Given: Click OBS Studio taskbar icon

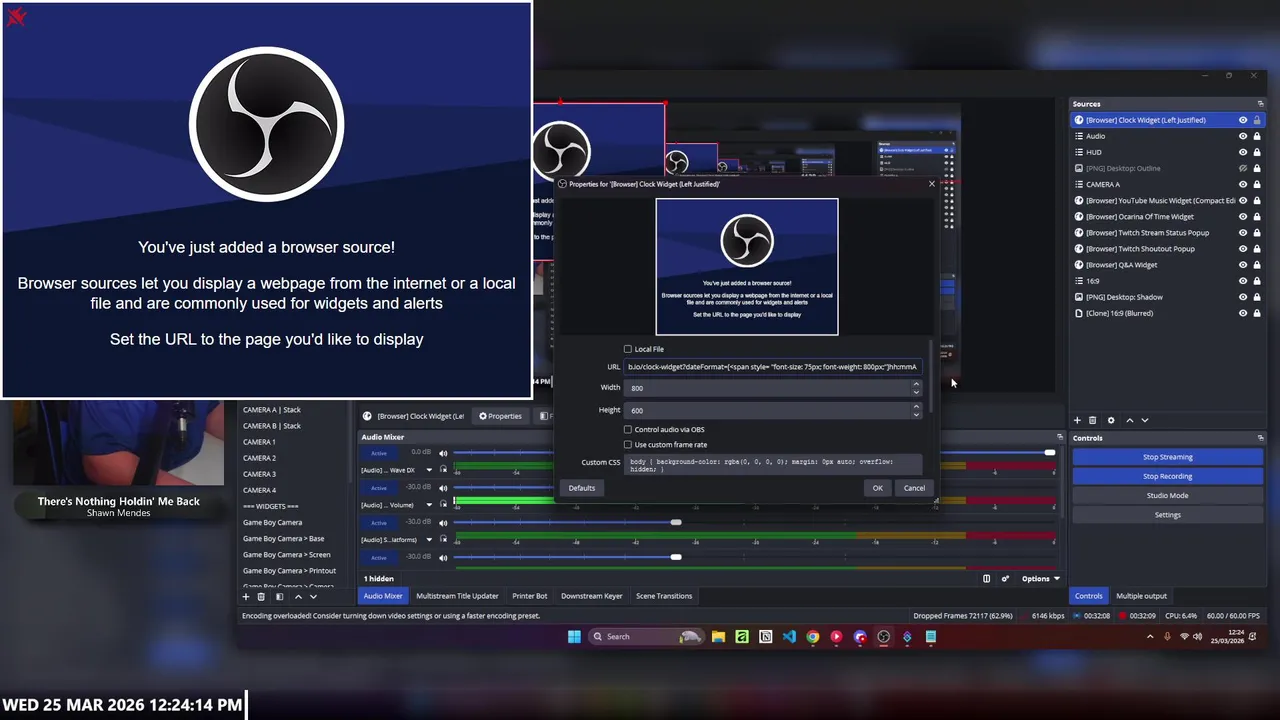Looking at the screenshot, I should [x=884, y=636].
